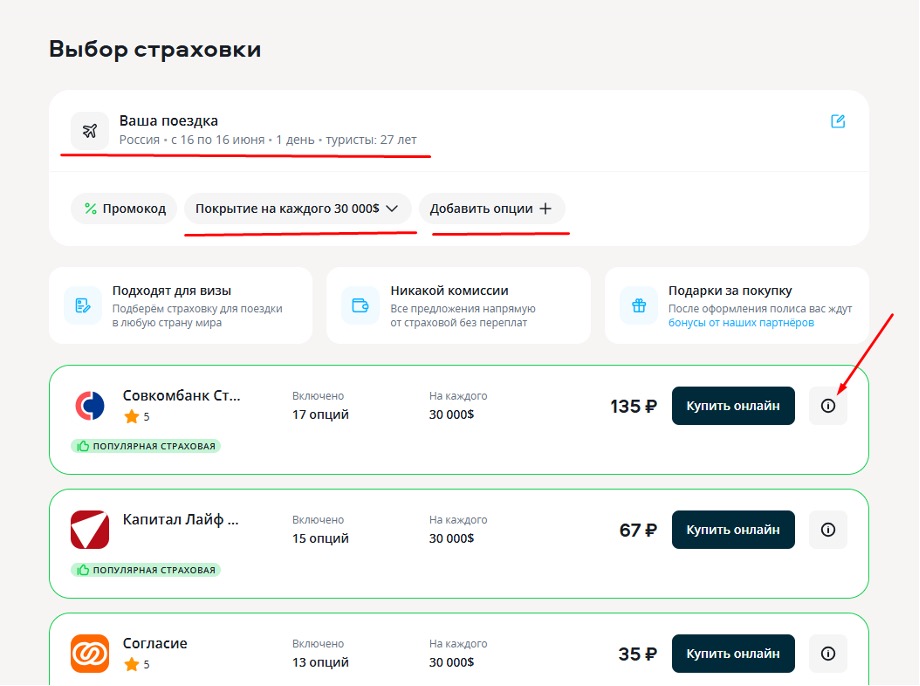This screenshot has width=920, height=686.
Task: Click the Капитал Лайф logo
Action: pyautogui.click(x=90, y=529)
